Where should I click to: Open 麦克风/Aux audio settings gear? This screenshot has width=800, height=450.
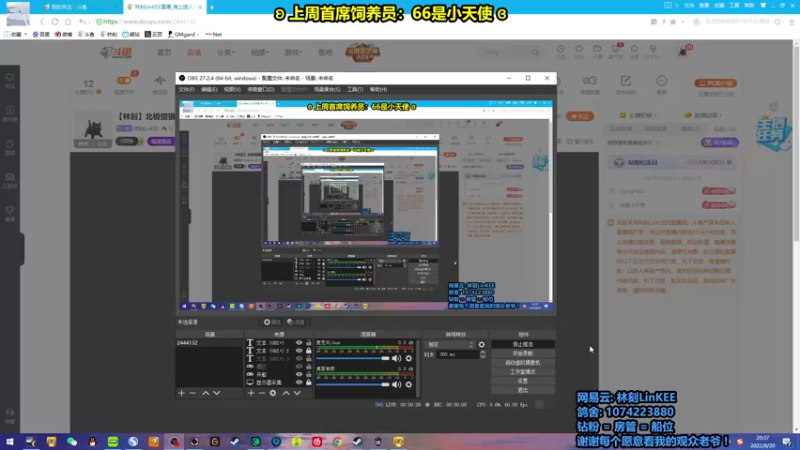pyautogui.click(x=409, y=359)
